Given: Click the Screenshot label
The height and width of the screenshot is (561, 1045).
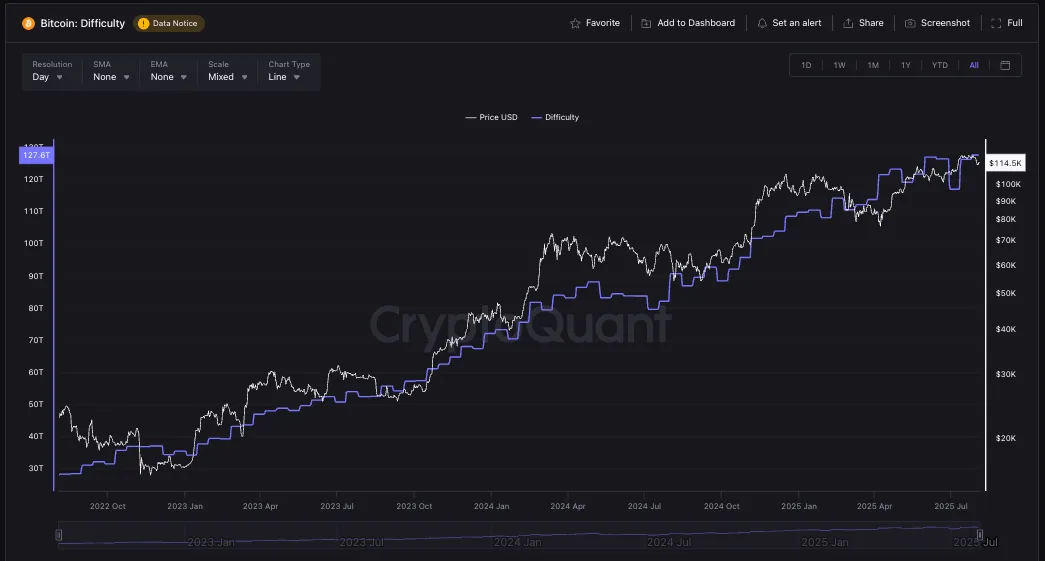Looking at the screenshot, I should [x=945, y=23].
